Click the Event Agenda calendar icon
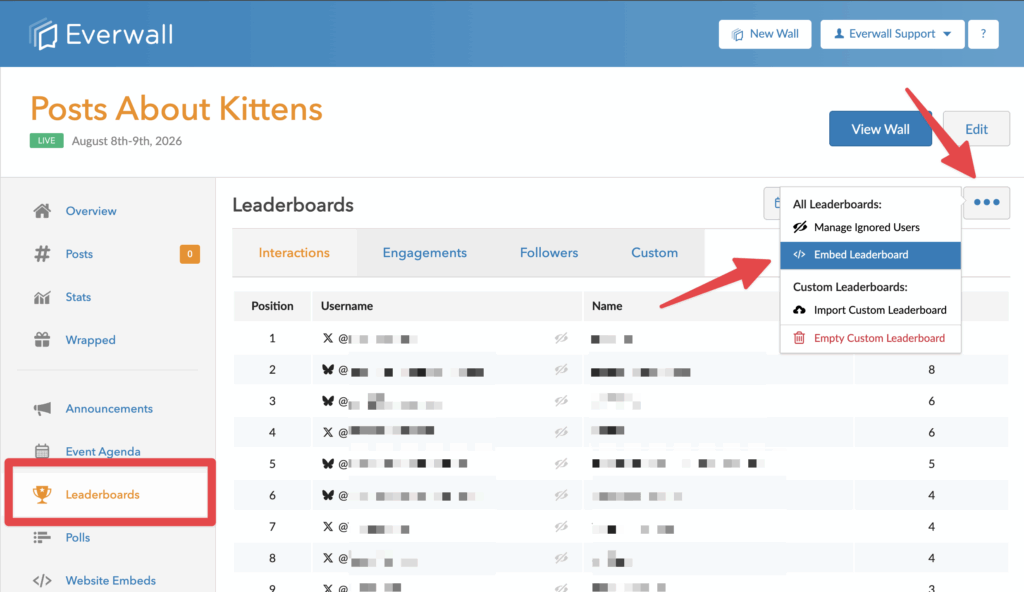The image size is (1024, 592). 42,451
